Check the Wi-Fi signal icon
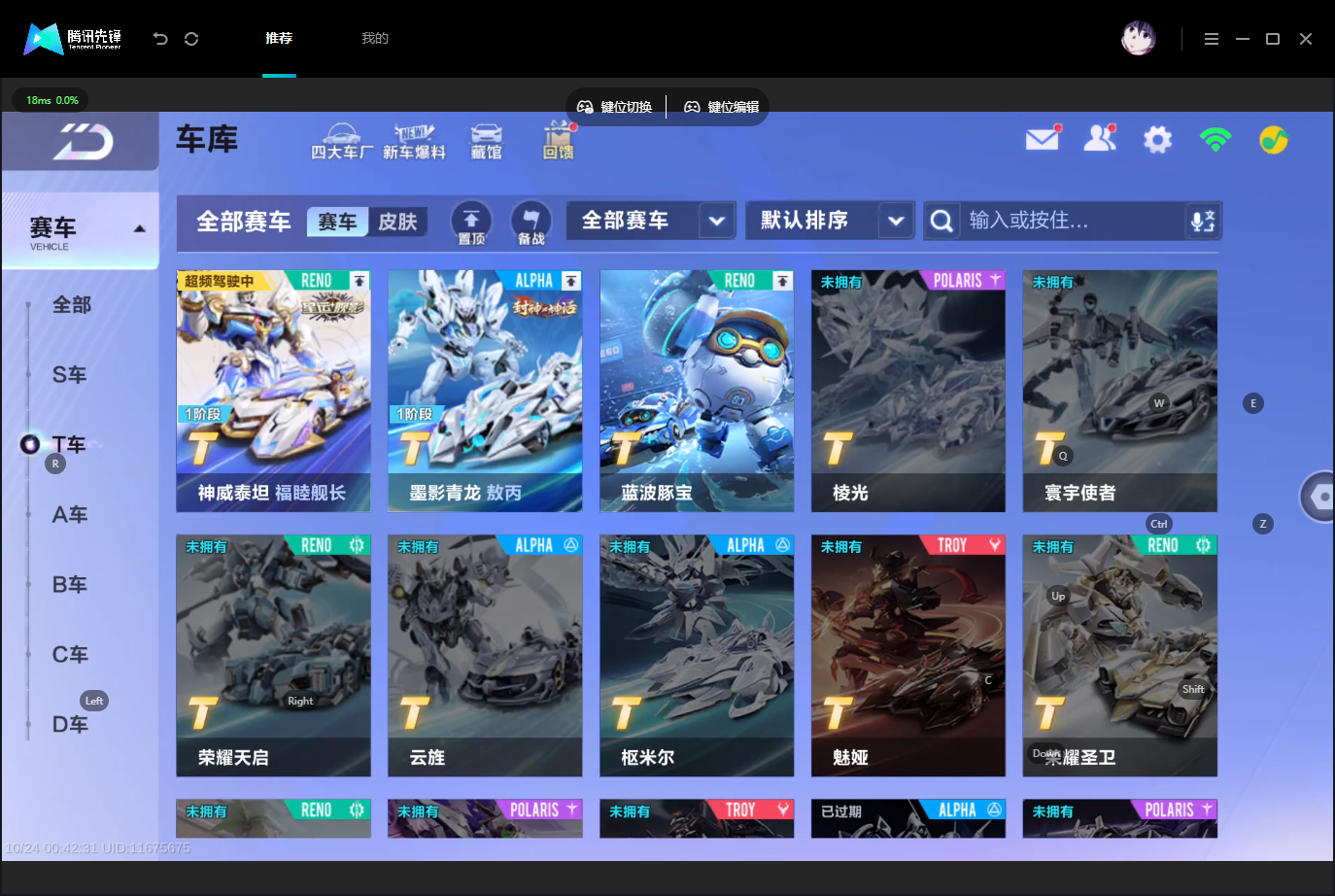The height and width of the screenshot is (896, 1335). (1215, 140)
